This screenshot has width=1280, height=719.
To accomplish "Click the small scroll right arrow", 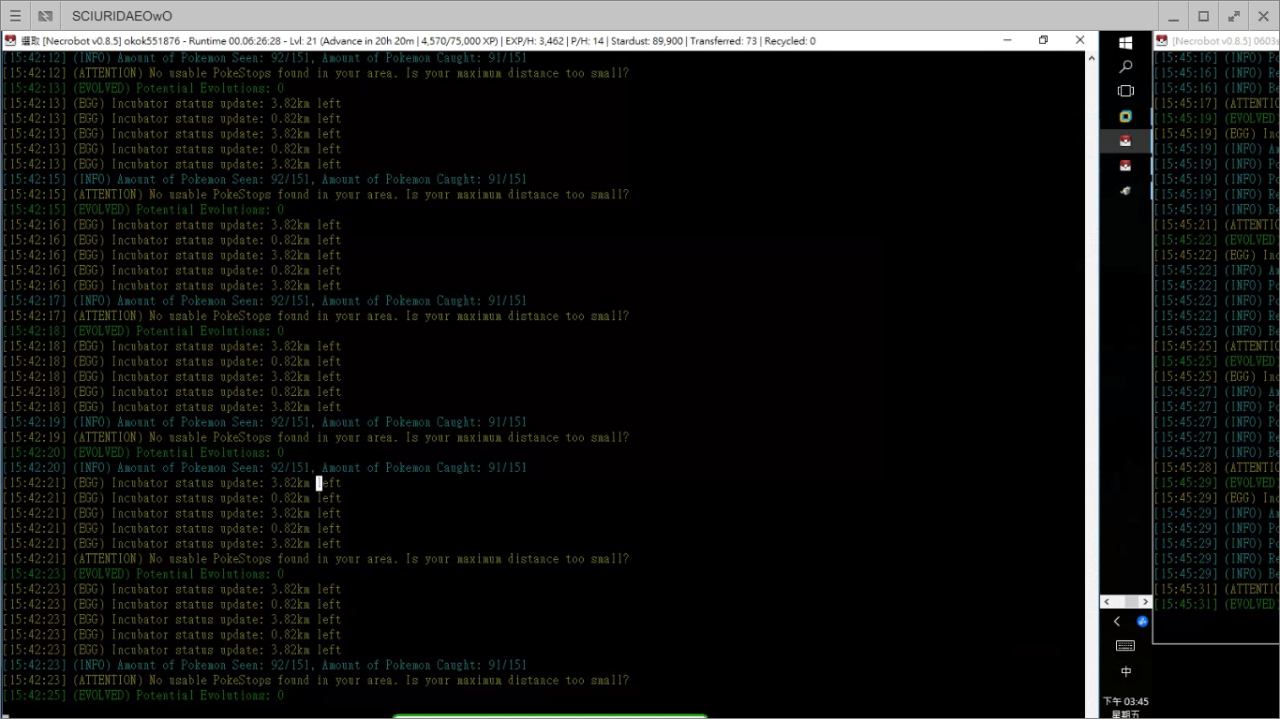I will (x=1145, y=602).
